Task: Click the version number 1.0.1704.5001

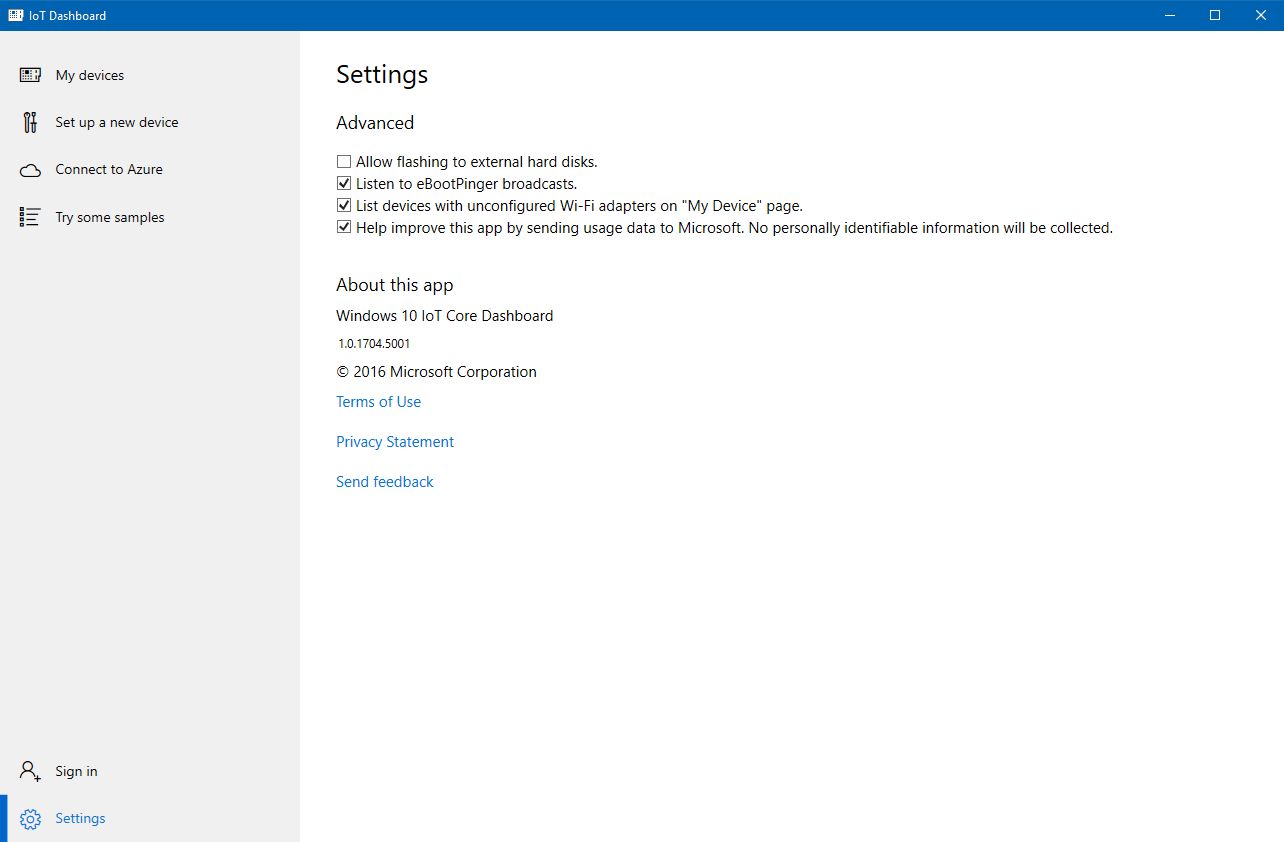Action: (x=374, y=344)
